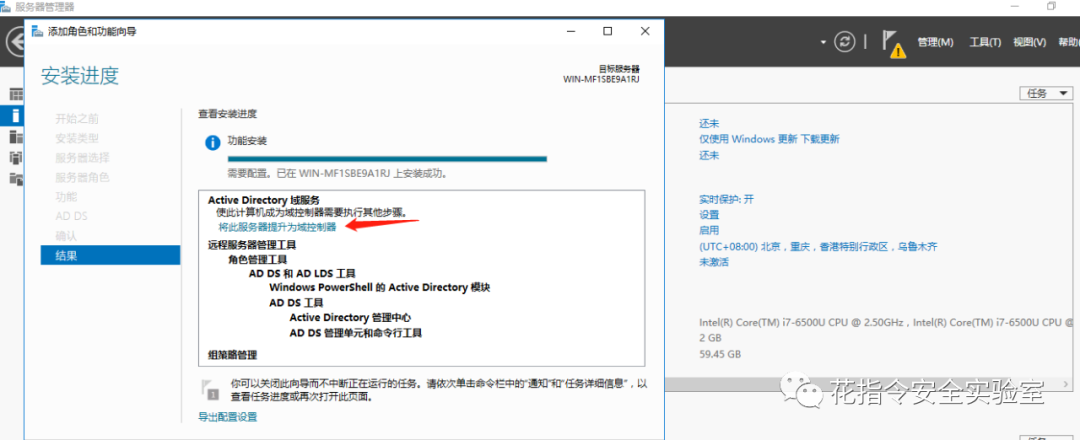Open the 管理(M) menu

[935, 43]
